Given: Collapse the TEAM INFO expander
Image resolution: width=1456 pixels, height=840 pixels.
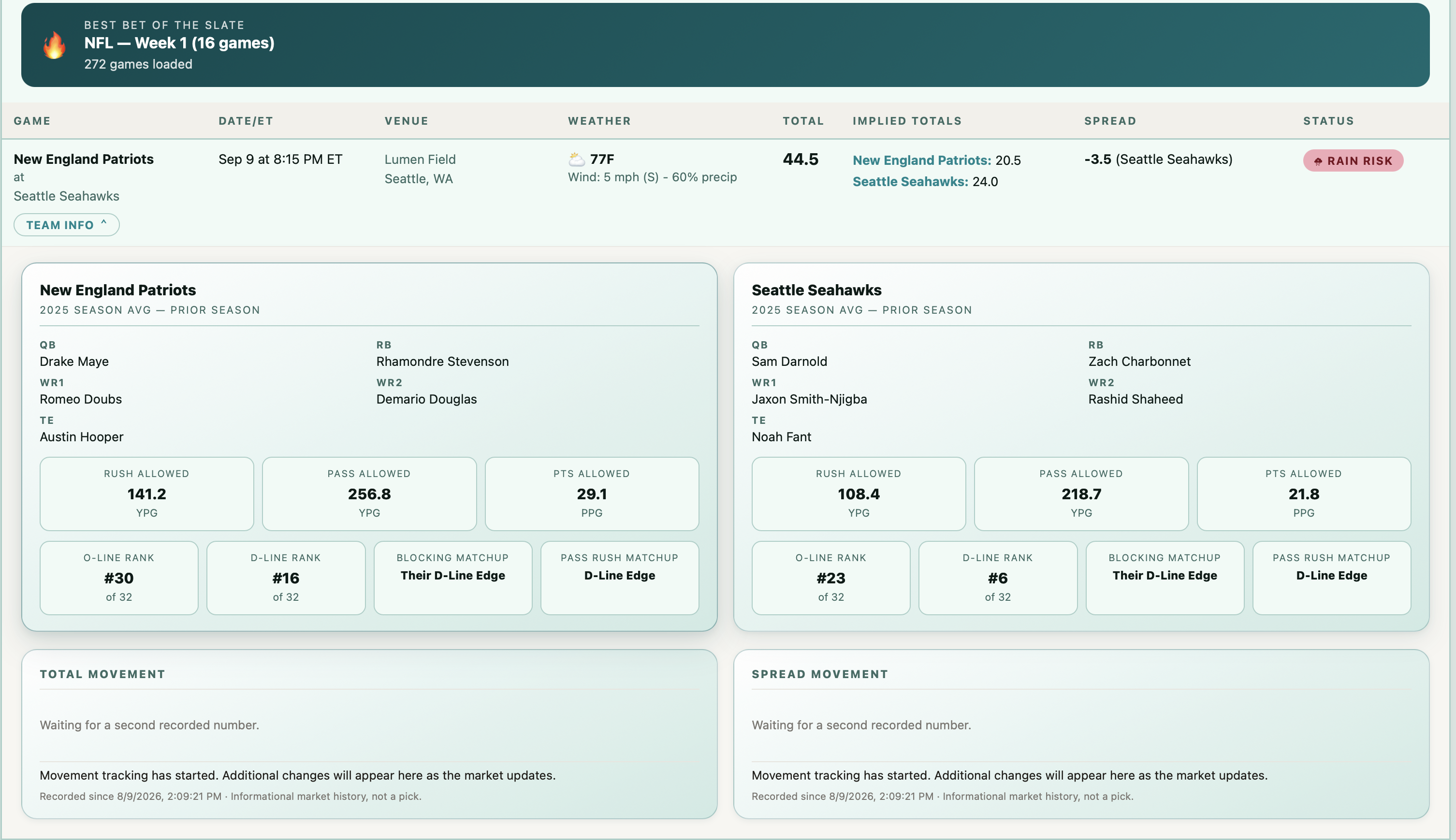Looking at the screenshot, I should tap(66, 225).
